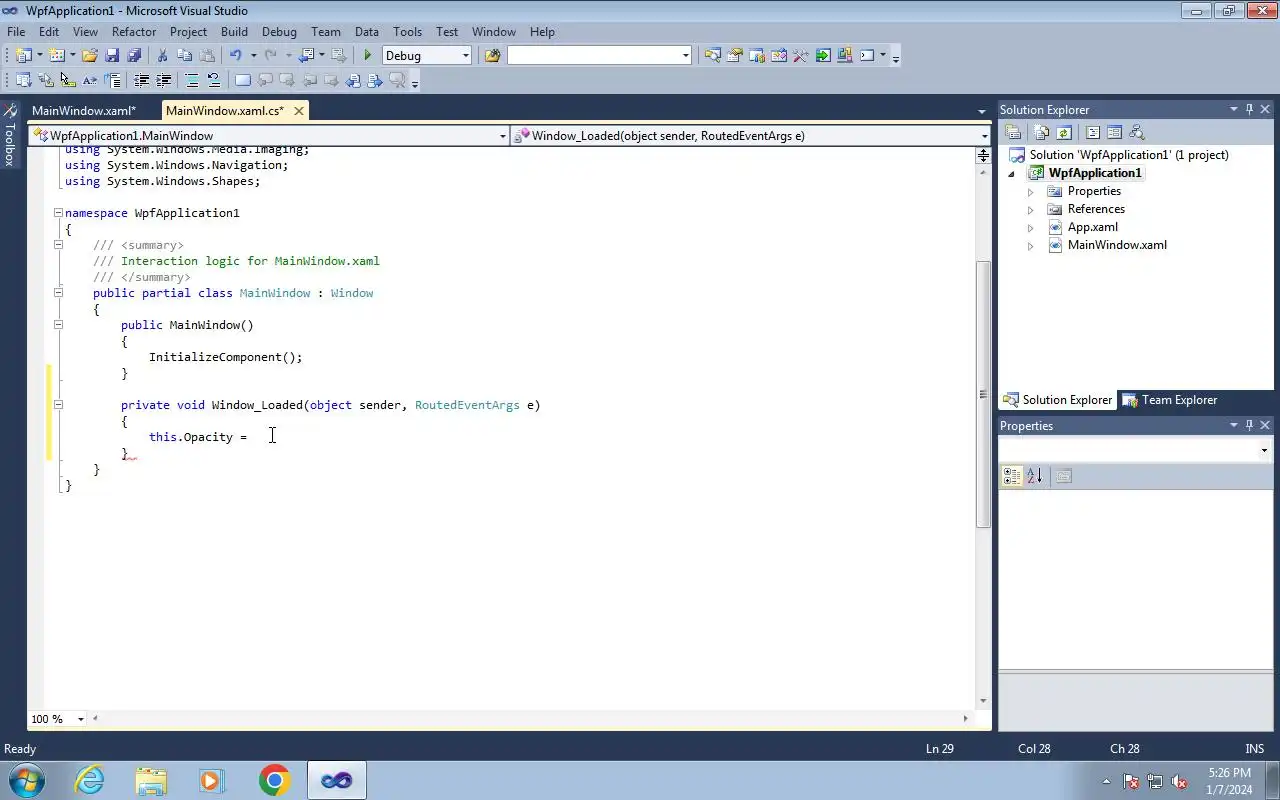
Task: Open the Debug configuration dropdown
Action: point(466,56)
